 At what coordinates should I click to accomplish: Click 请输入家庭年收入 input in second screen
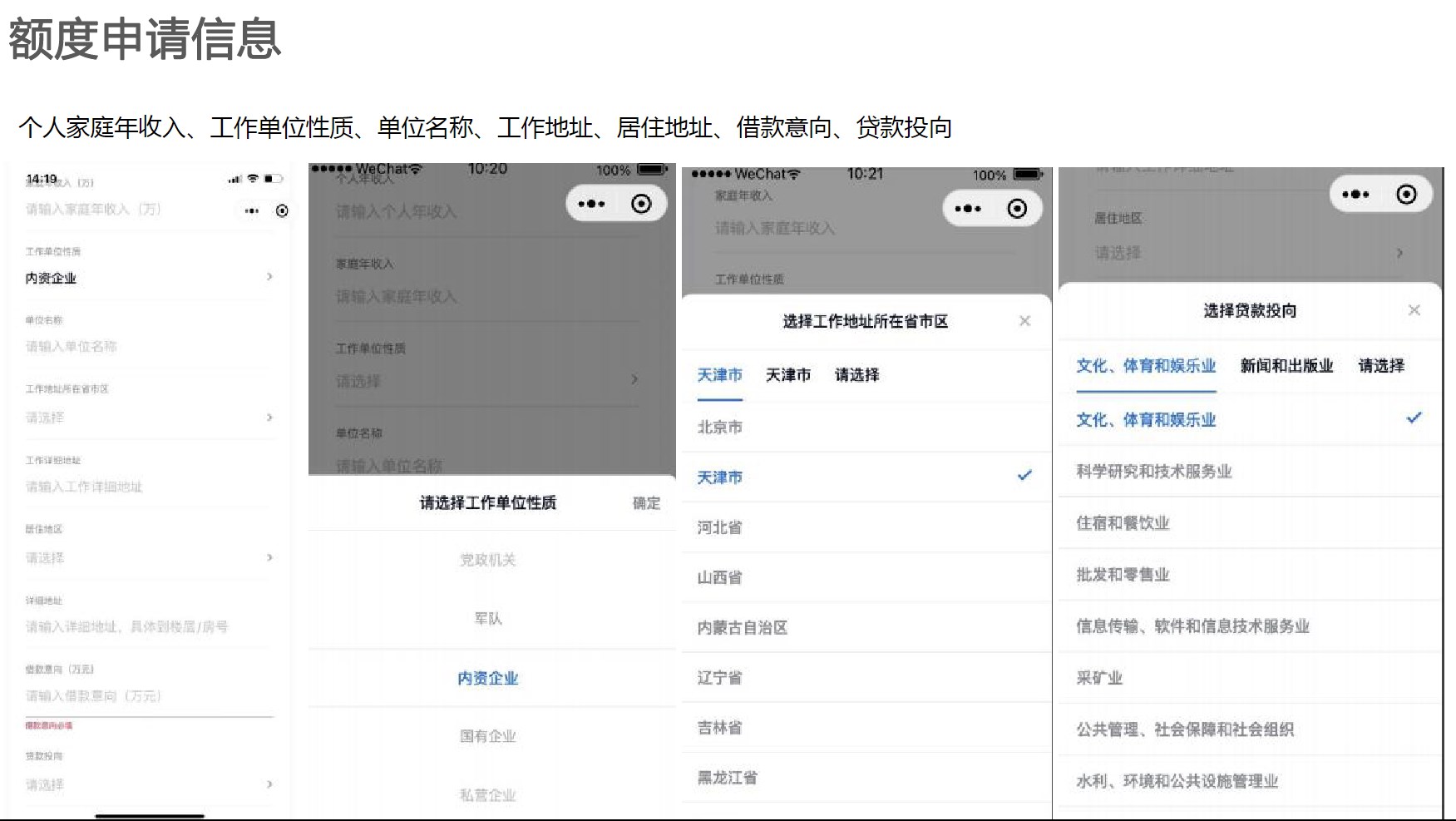tap(487, 296)
